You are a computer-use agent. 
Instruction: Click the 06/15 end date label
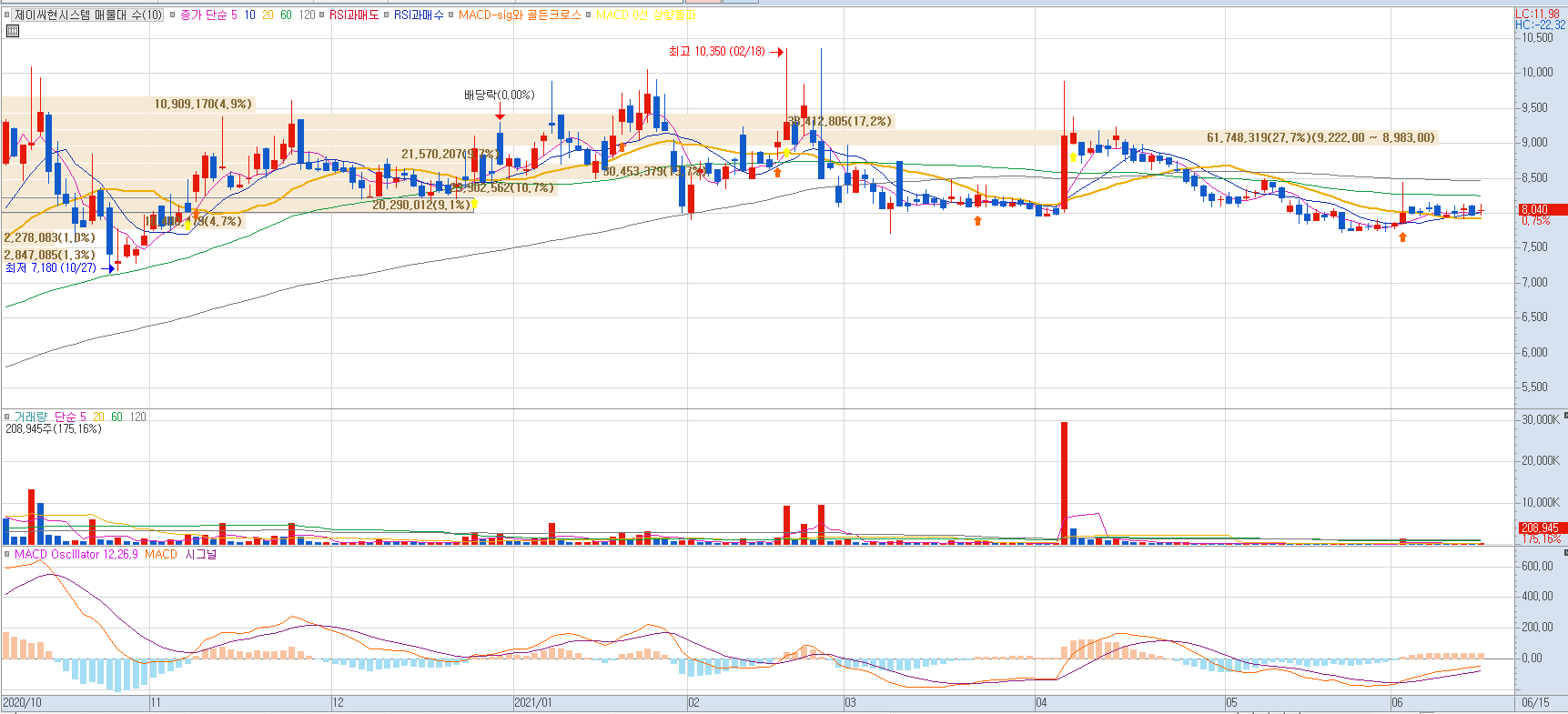tap(1535, 702)
